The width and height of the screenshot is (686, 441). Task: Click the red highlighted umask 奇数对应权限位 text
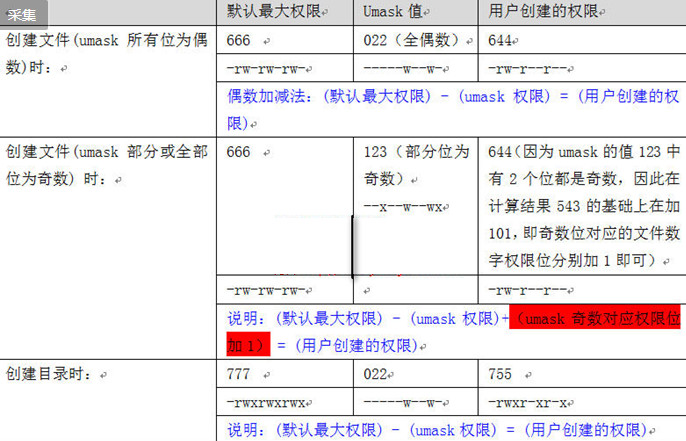pyautogui.click(x=596, y=319)
